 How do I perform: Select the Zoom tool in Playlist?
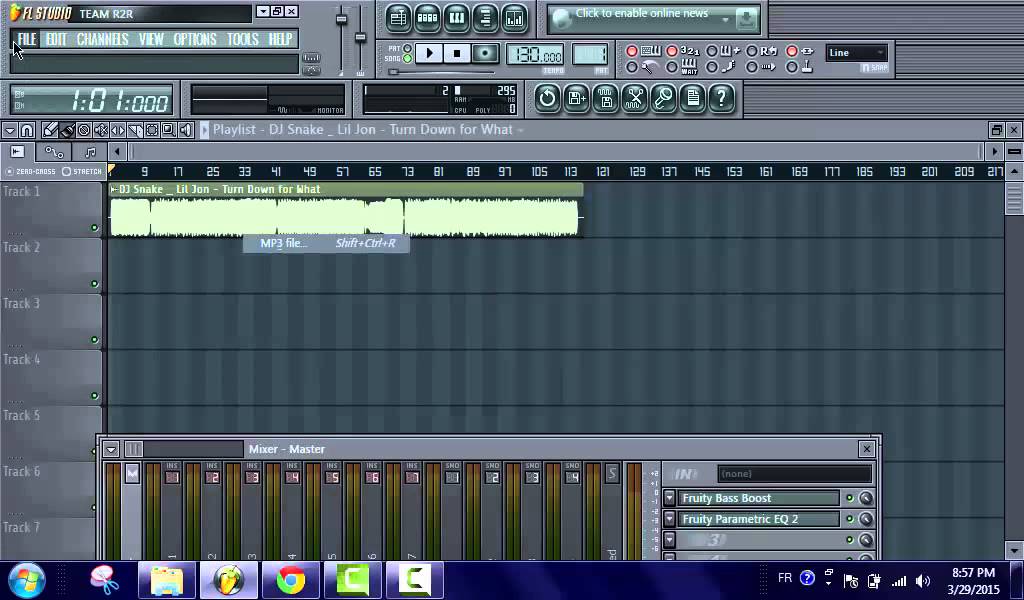(x=168, y=130)
